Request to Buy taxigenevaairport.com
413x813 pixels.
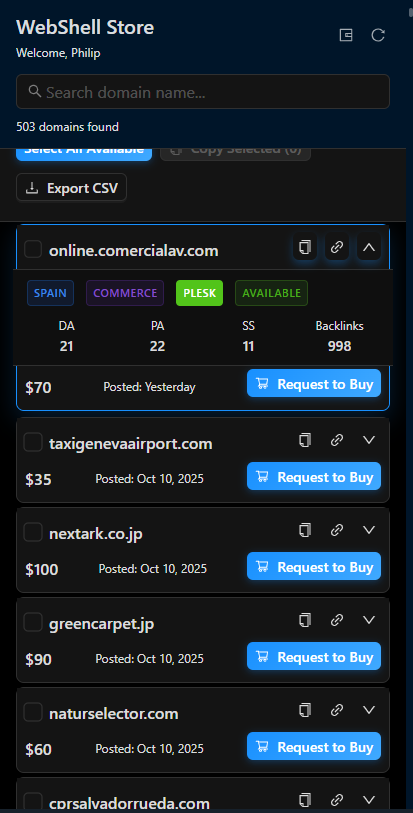tap(314, 476)
